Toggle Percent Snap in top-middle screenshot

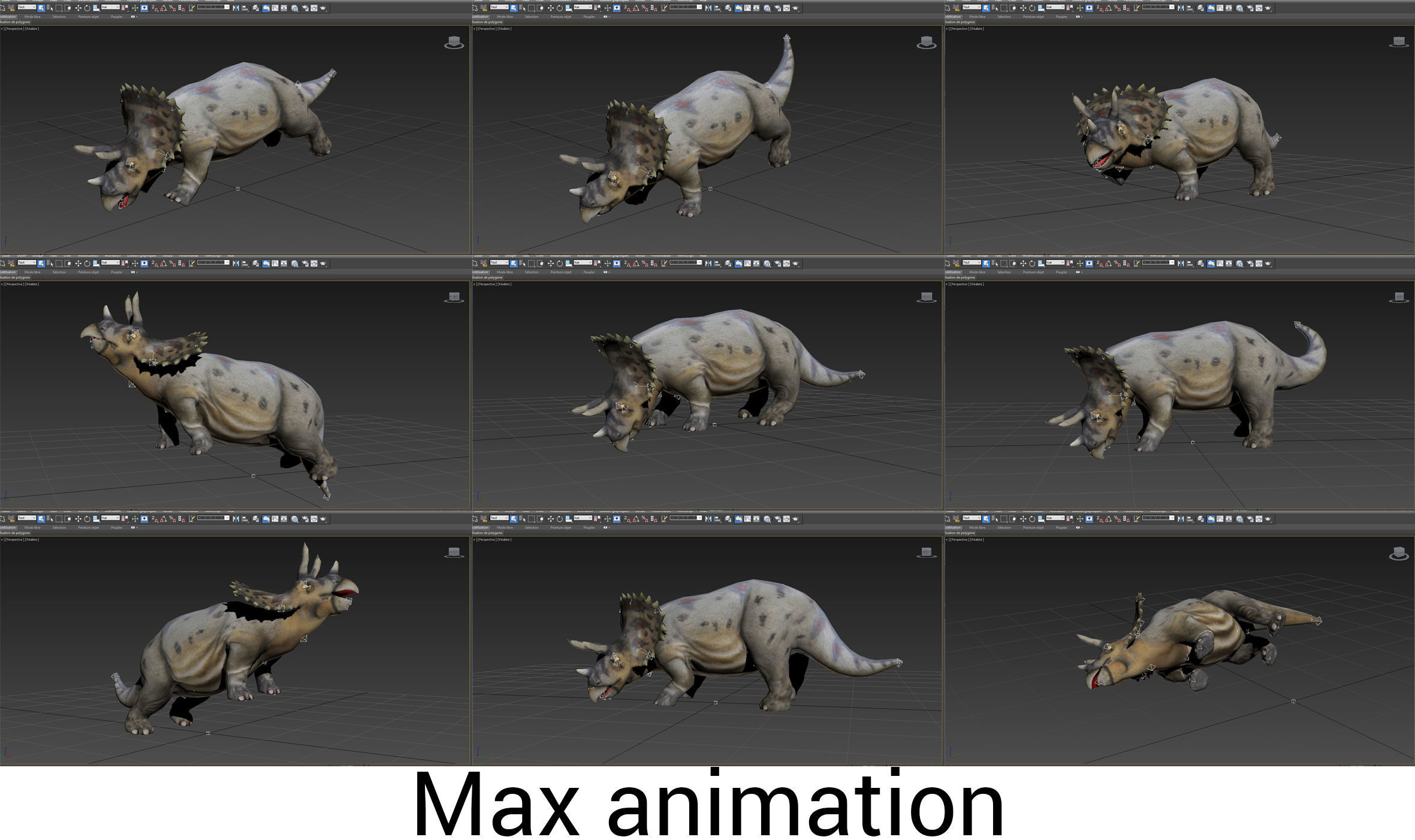645,8
